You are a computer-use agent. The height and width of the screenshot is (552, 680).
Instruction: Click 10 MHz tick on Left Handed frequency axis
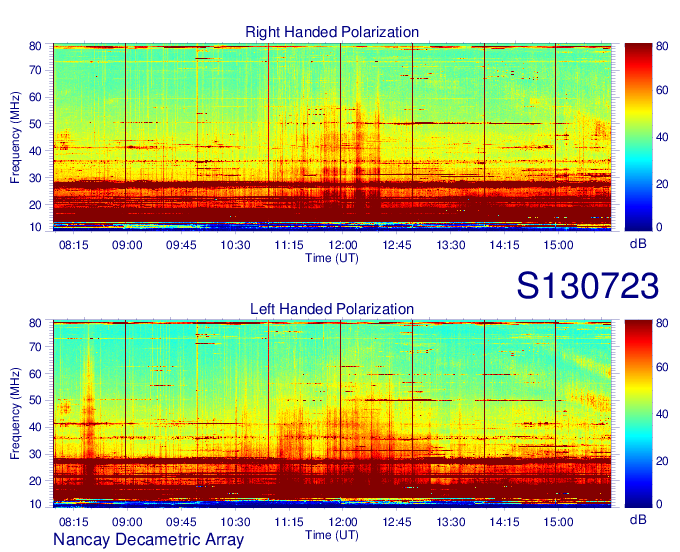tap(35, 504)
